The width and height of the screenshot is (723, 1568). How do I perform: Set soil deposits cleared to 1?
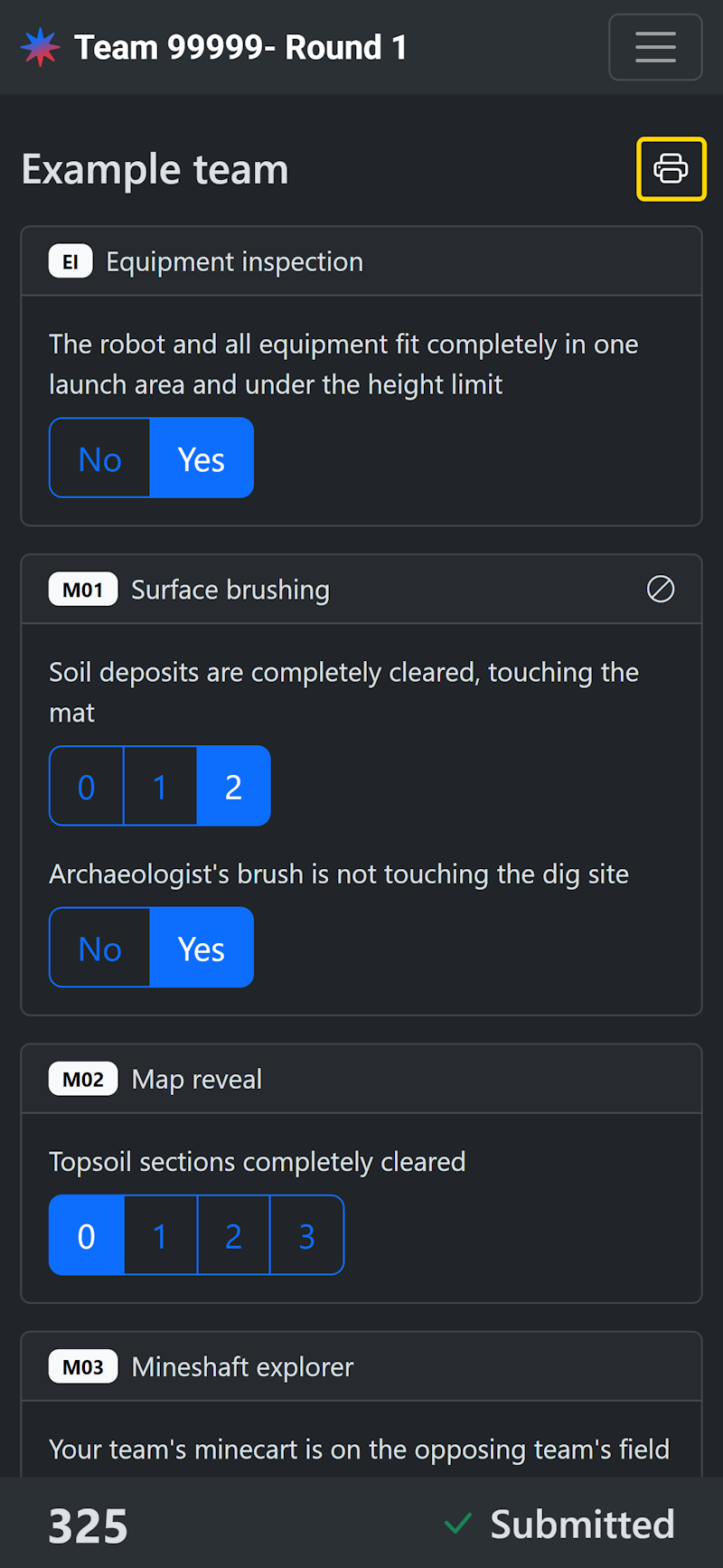(160, 786)
